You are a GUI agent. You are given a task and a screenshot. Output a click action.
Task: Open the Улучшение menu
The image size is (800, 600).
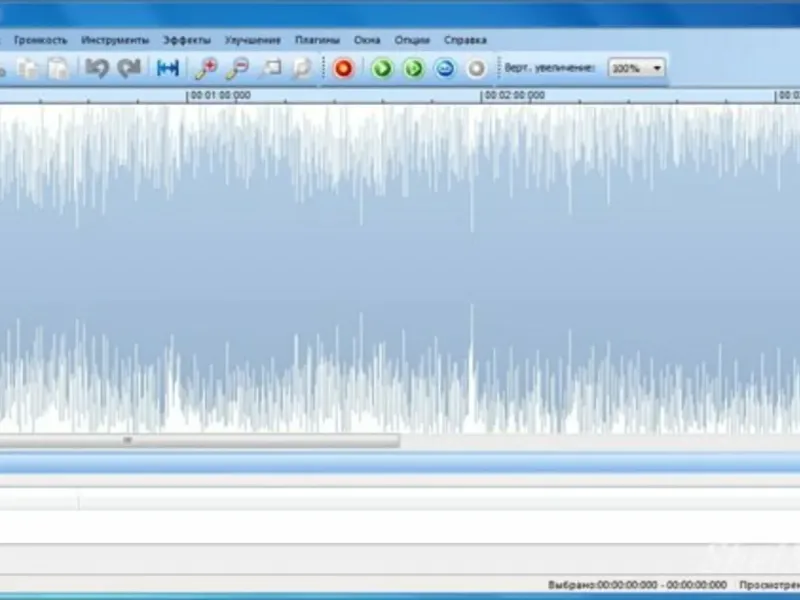[253, 40]
